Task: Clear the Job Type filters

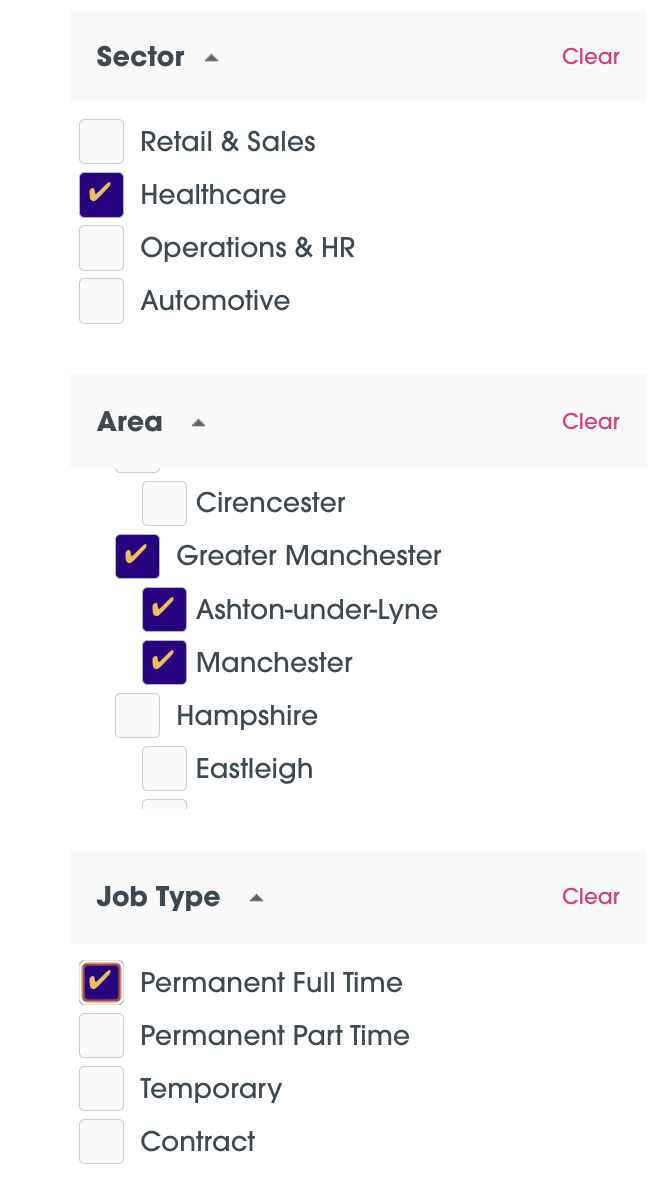Action: tap(590, 897)
